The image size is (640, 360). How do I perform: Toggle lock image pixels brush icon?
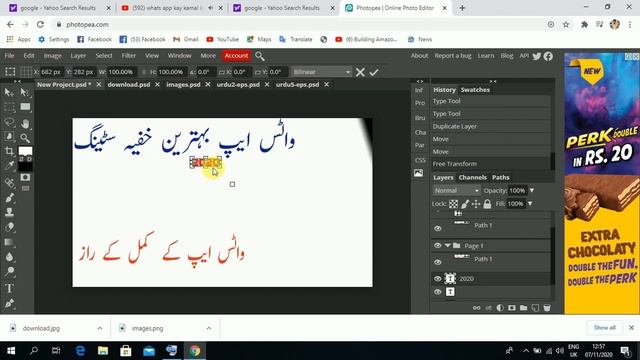pos(465,204)
